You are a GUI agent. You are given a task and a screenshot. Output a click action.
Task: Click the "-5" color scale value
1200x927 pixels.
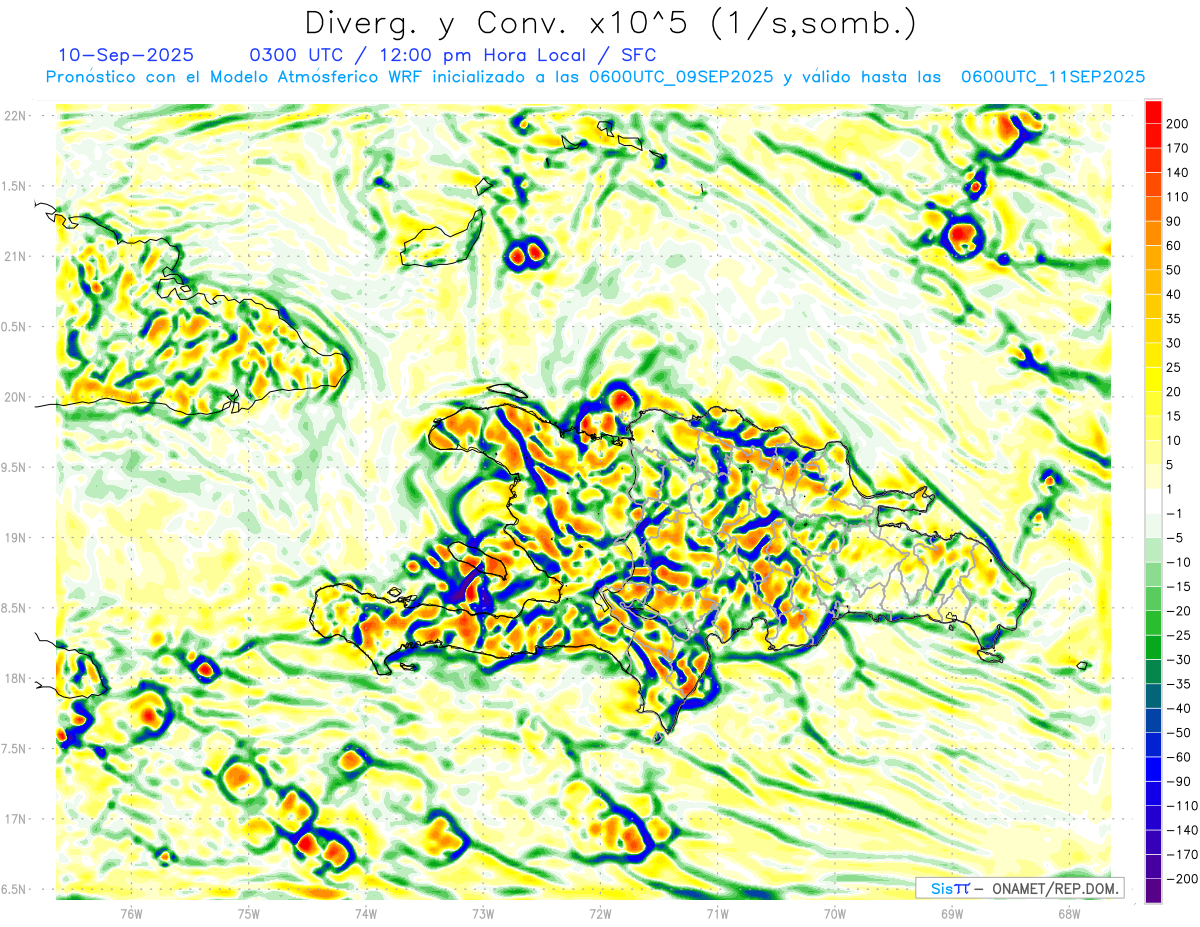[x=1175, y=538]
